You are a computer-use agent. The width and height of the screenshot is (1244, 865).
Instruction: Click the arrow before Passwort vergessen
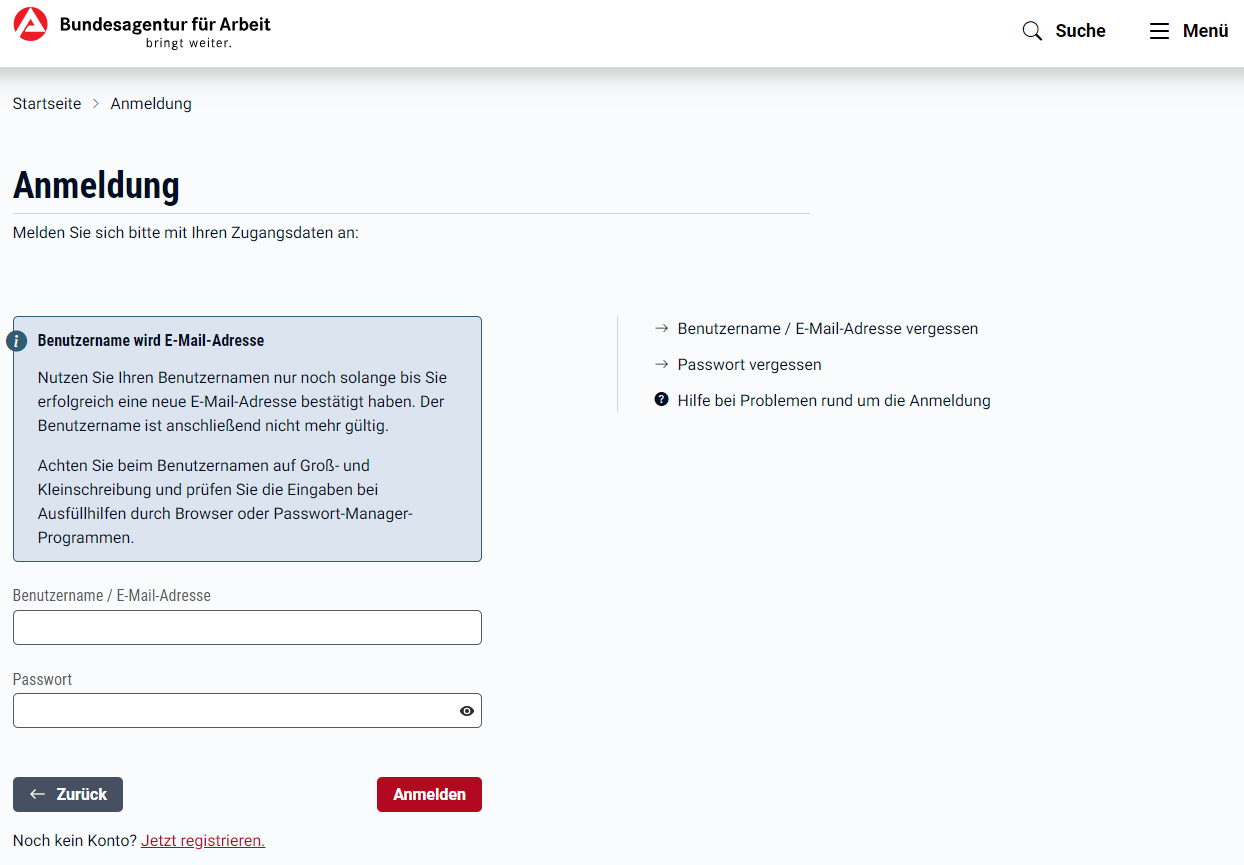661,364
